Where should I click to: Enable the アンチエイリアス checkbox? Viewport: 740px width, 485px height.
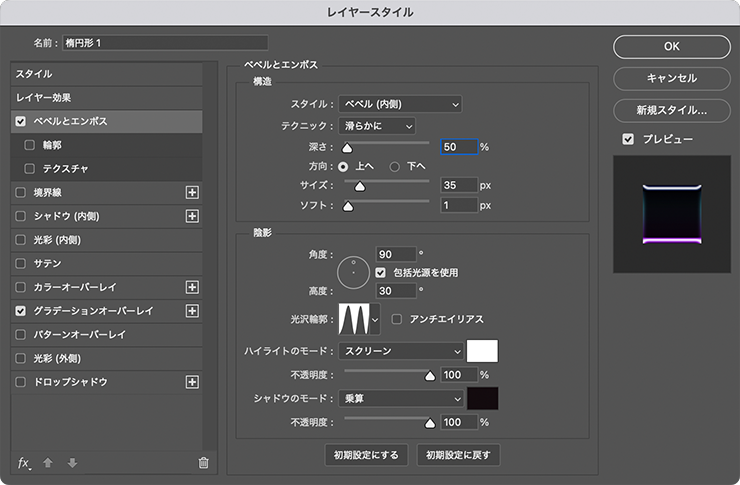(398, 319)
